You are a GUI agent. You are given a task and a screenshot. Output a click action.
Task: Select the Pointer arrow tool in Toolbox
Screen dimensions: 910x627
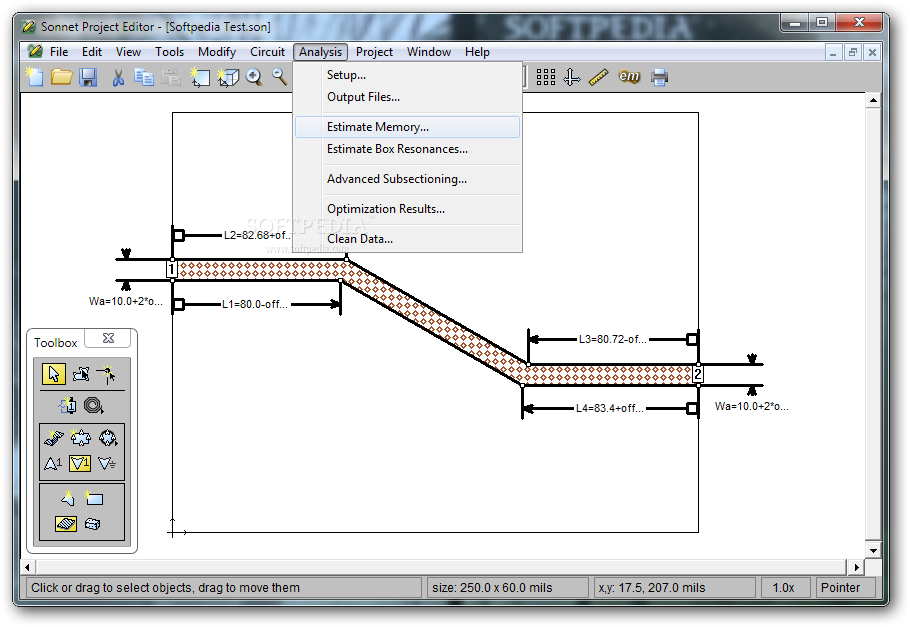point(54,374)
